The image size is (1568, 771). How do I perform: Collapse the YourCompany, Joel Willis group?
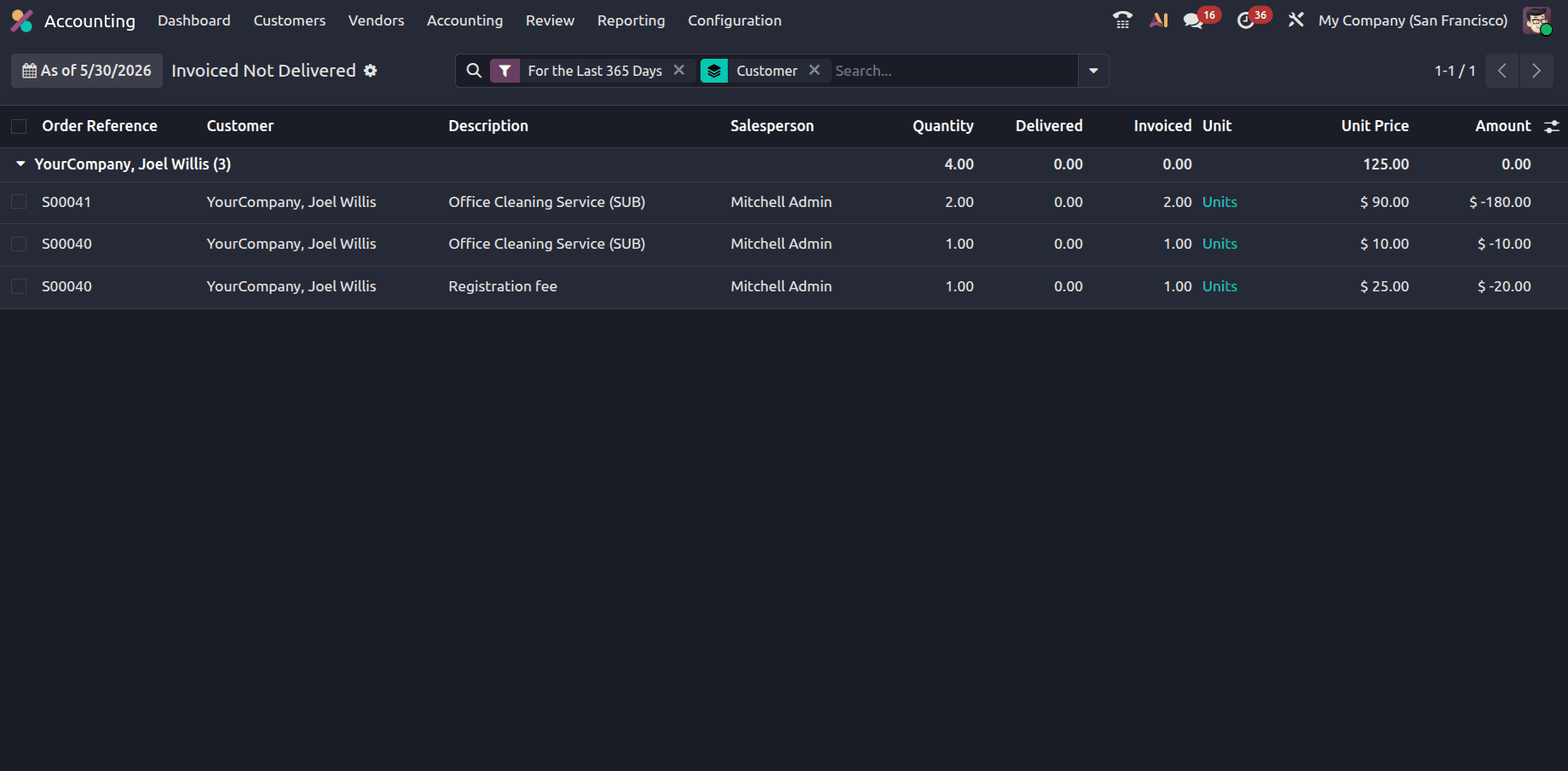[20, 164]
